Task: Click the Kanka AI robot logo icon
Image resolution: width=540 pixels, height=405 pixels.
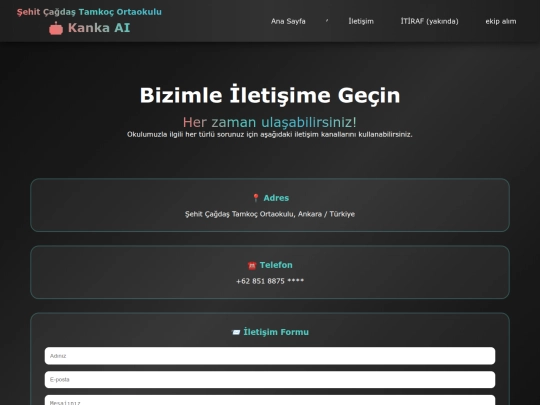Action: click(56, 28)
